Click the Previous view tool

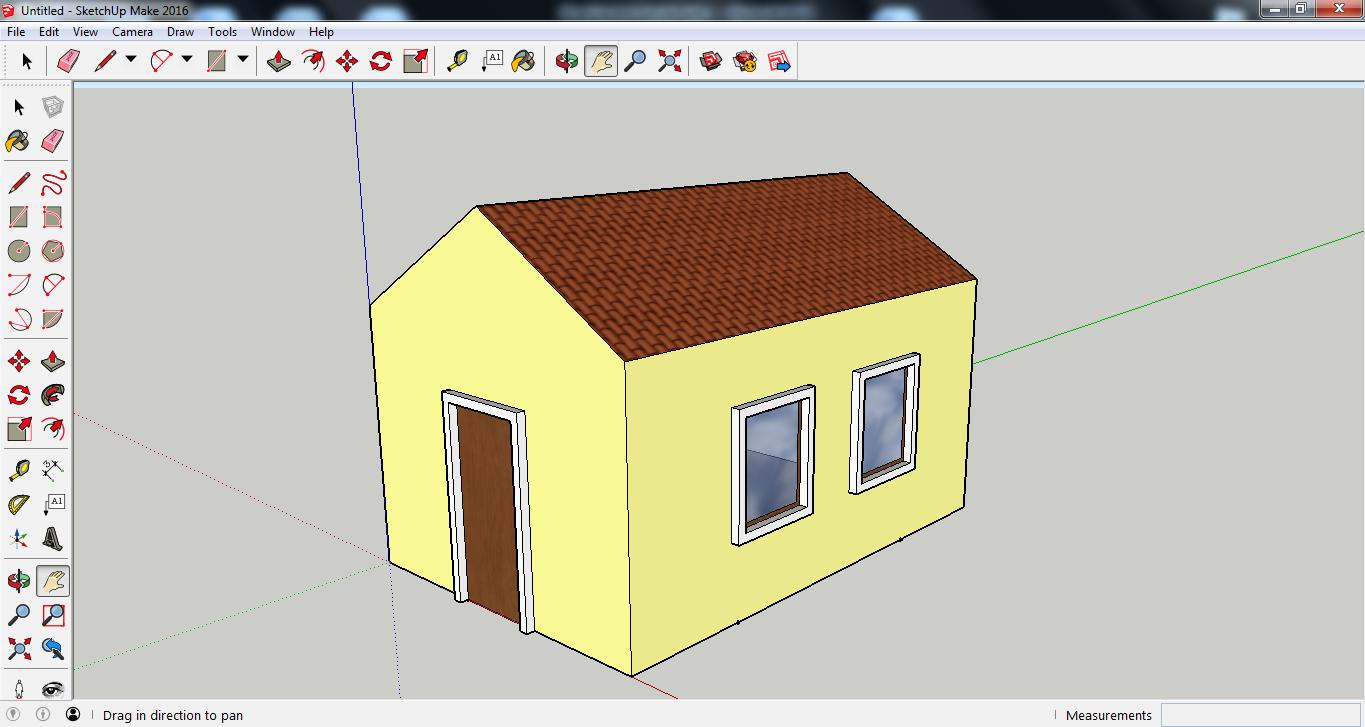click(x=53, y=649)
